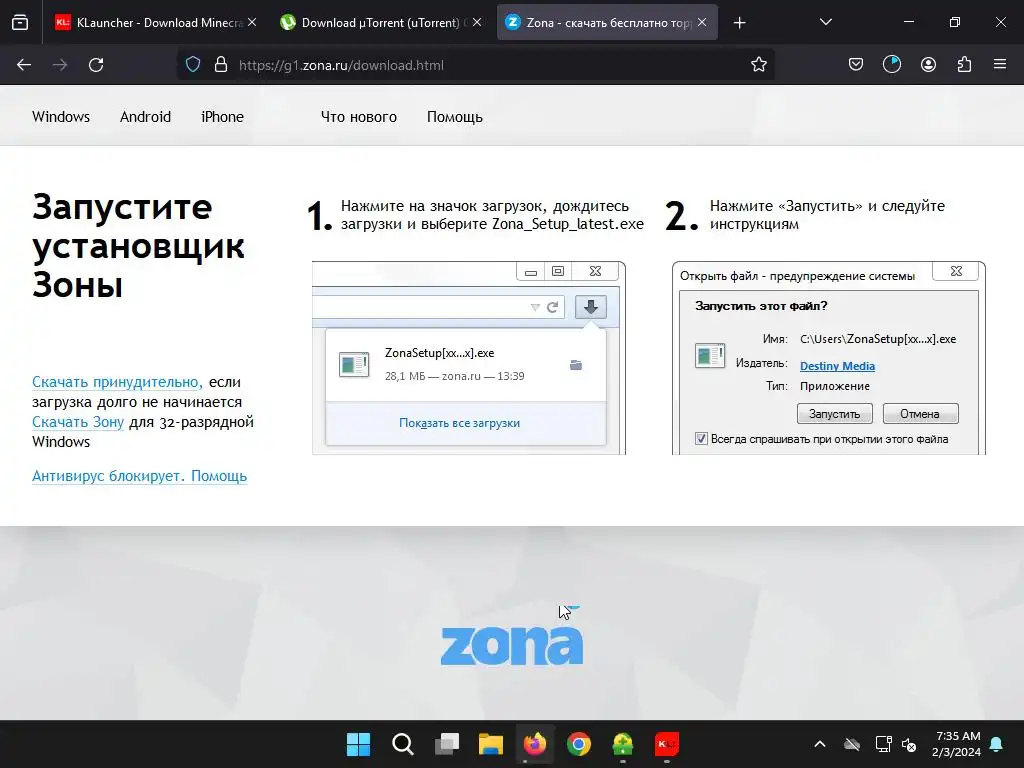
Task: Click the Скачать Зону 32-bit link
Action: point(78,422)
